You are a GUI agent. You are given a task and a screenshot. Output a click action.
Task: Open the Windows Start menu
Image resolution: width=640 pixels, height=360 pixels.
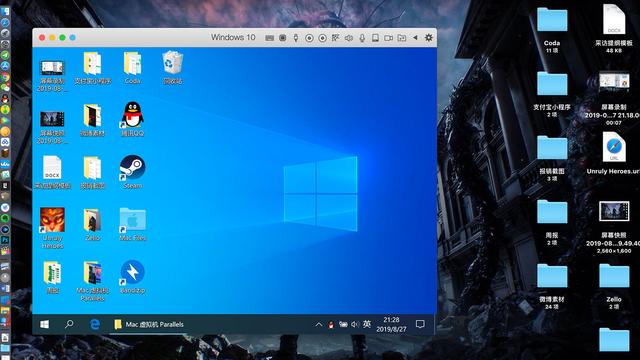(x=44, y=324)
